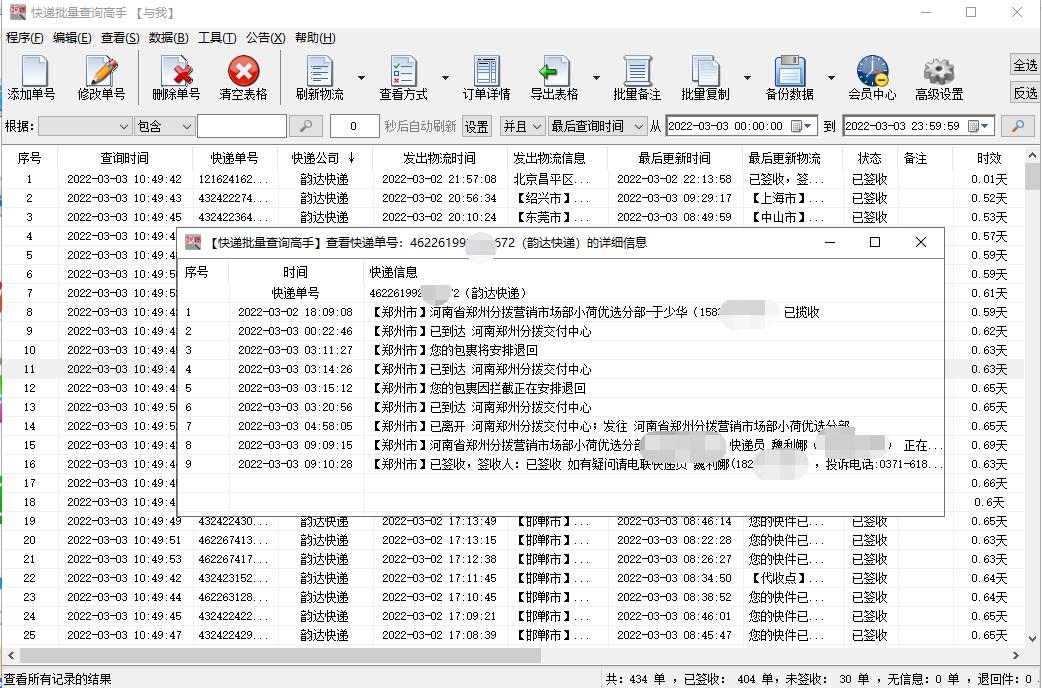Close the express detail dialog

[x=920, y=243]
